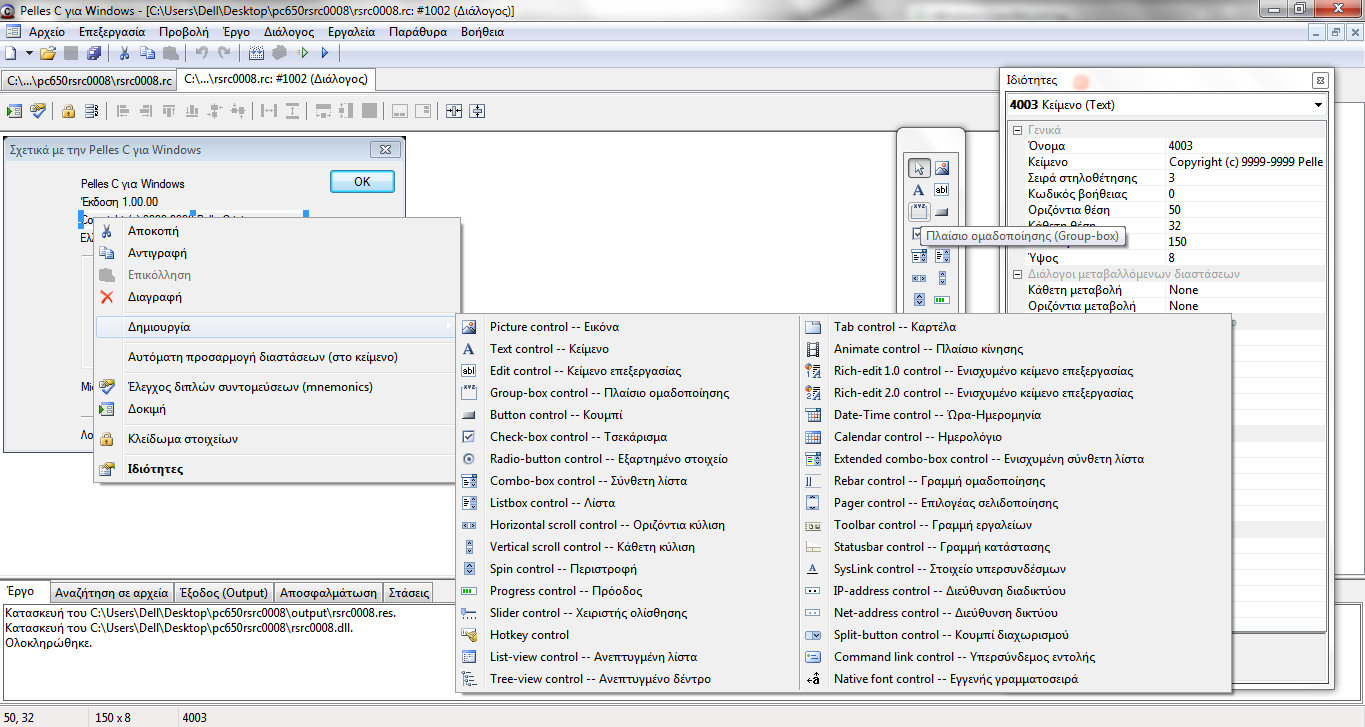
Task: Edit the 'Οριζόντια θέση' value 50
Action: tap(1247, 210)
